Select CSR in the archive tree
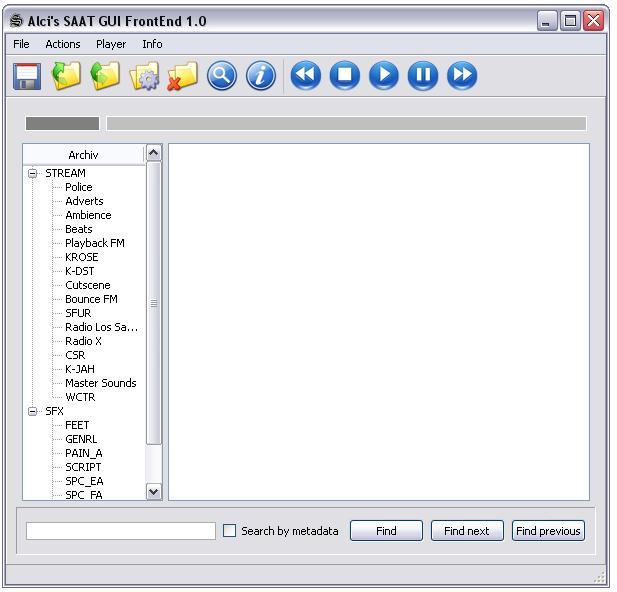The height and width of the screenshot is (592, 617). pos(75,355)
